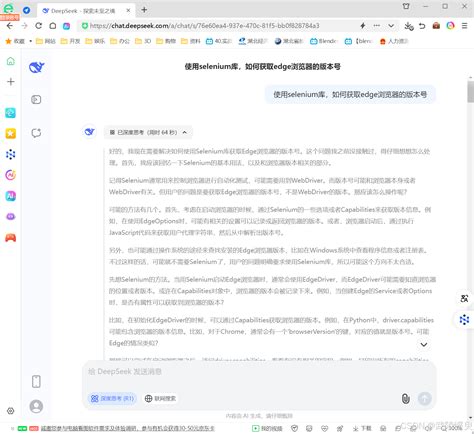The width and height of the screenshot is (474, 434).
Task: Click the address bar URL
Action: (204, 26)
